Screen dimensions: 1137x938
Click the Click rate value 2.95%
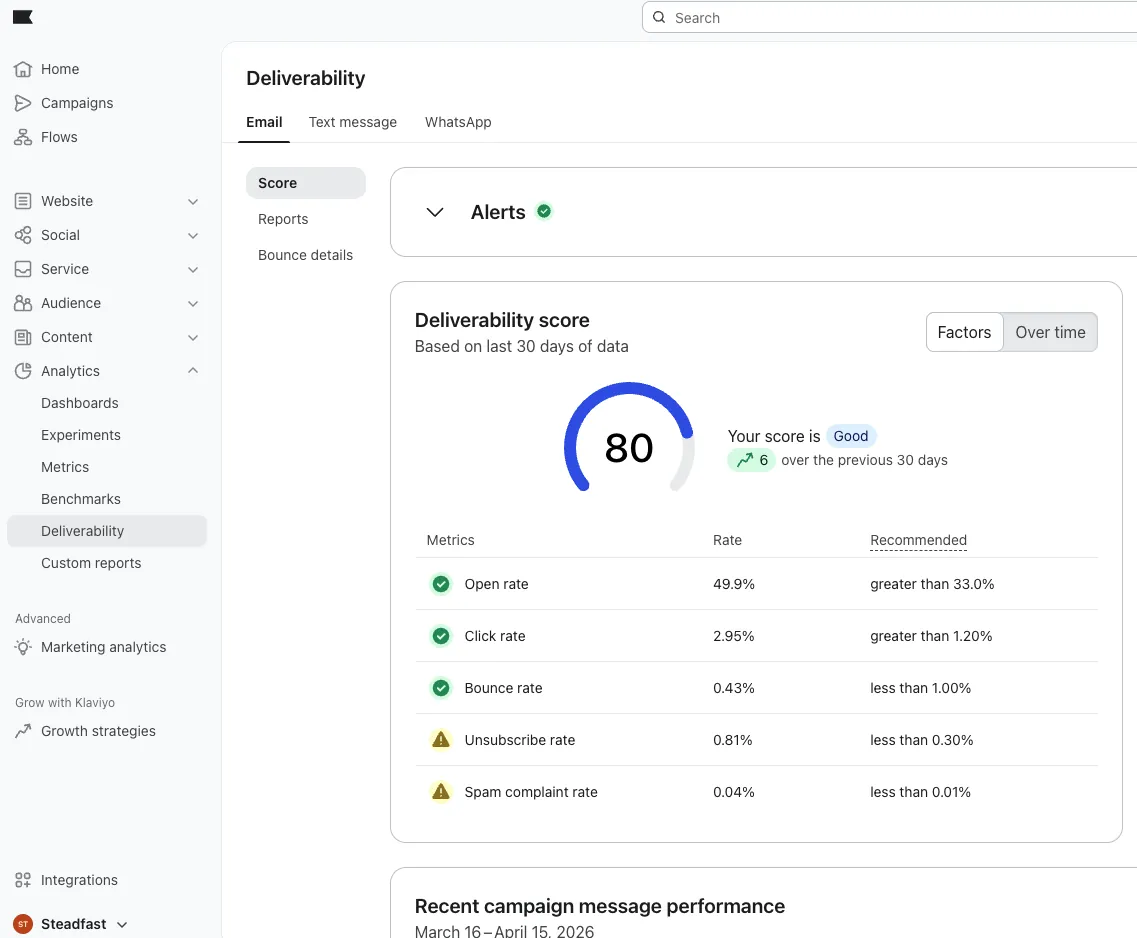pos(733,636)
